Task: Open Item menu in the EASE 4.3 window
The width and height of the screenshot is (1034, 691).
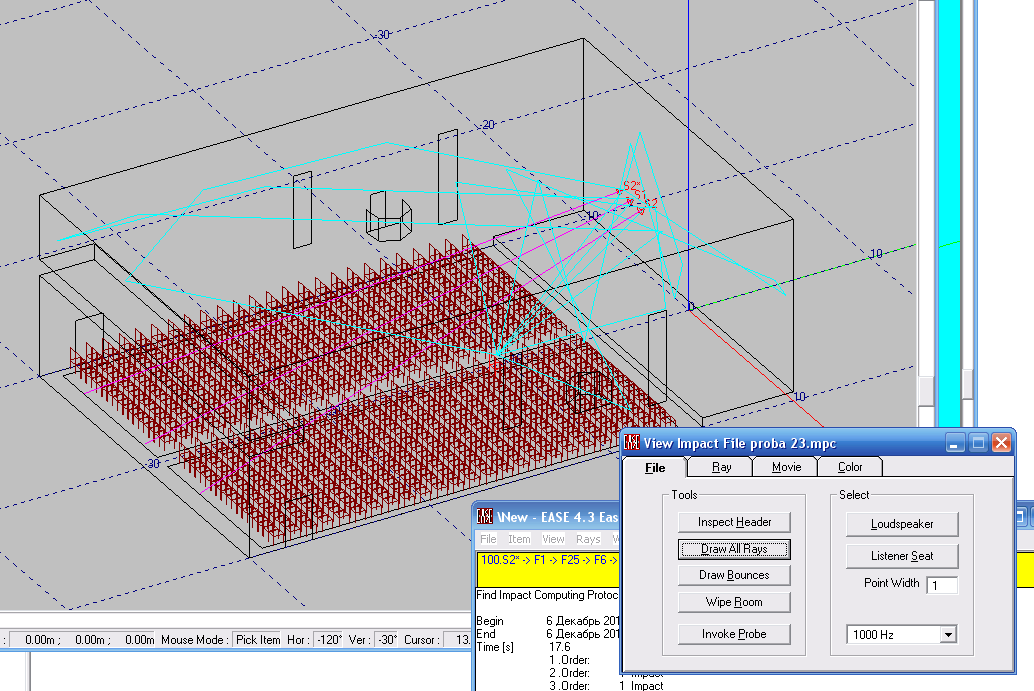Action: [519, 539]
